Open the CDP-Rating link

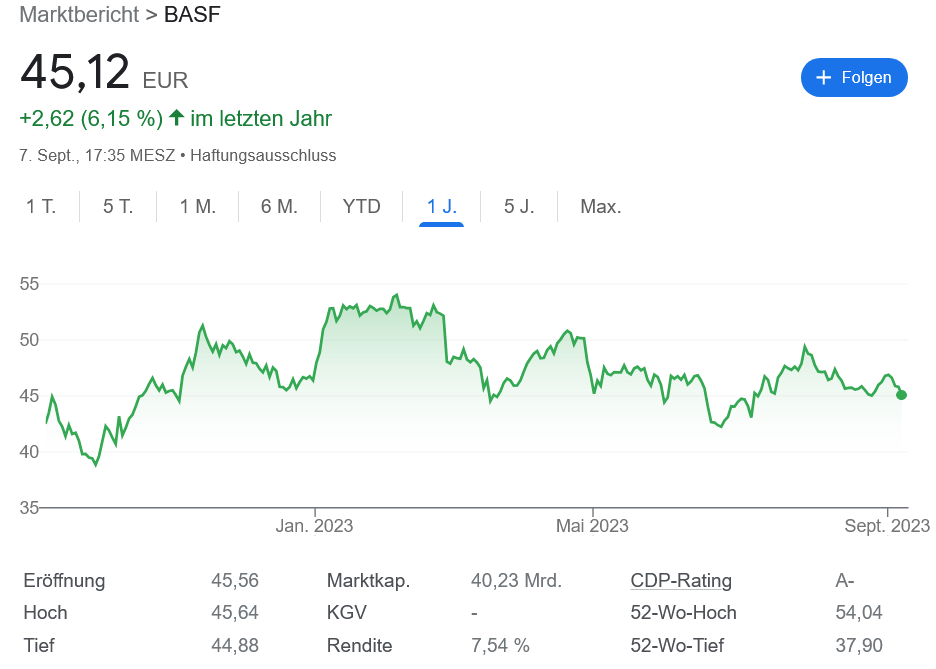click(x=680, y=580)
